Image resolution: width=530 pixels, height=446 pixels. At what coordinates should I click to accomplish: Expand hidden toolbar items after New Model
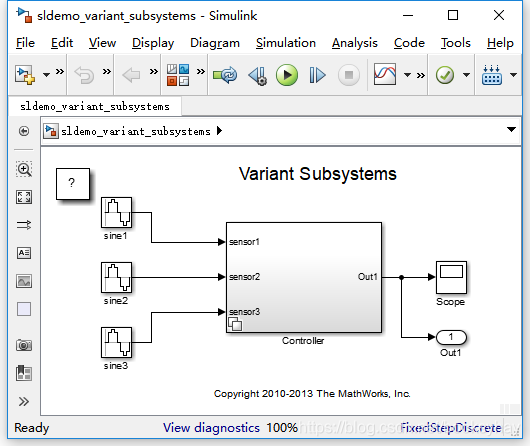[x=60, y=72]
